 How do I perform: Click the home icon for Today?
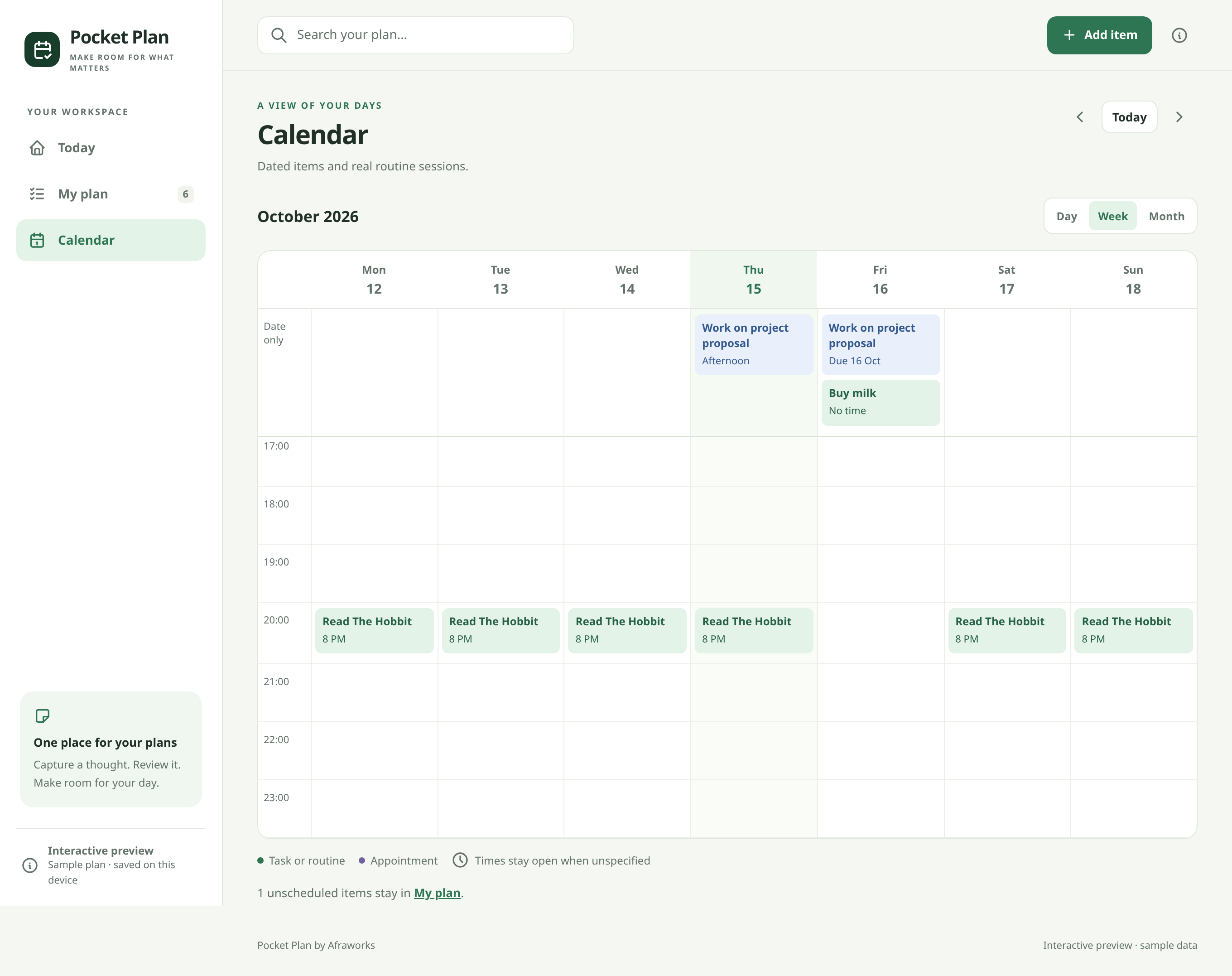(x=37, y=148)
